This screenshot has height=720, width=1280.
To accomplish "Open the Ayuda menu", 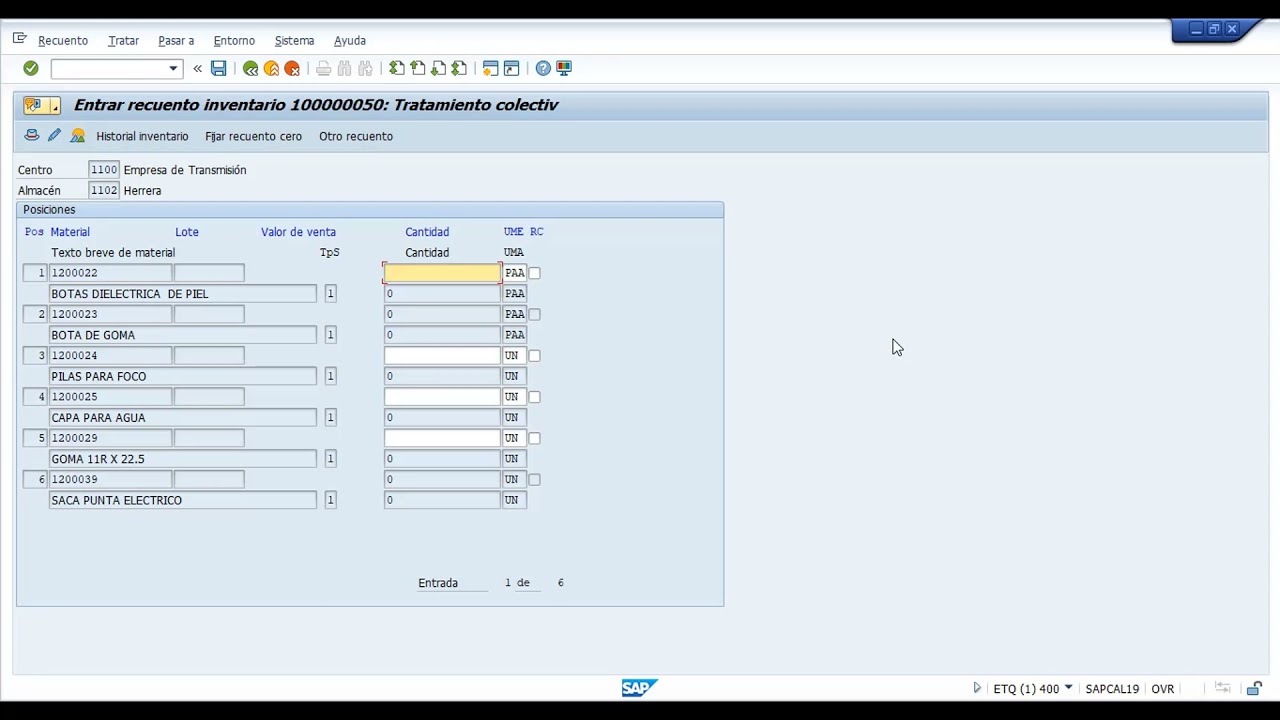I will [349, 40].
